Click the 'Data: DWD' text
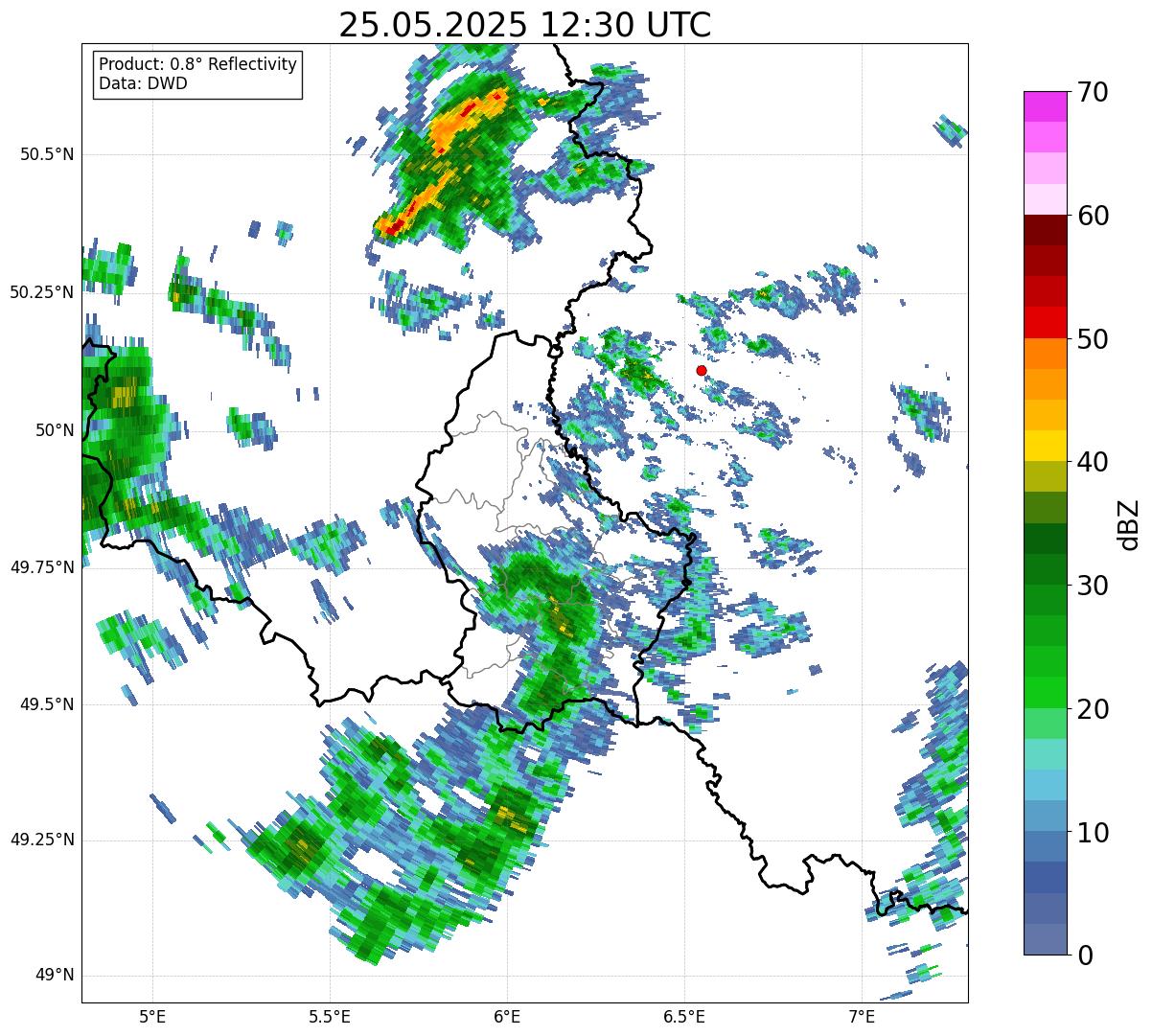This screenshot has height=1036, width=1152. 143,83
